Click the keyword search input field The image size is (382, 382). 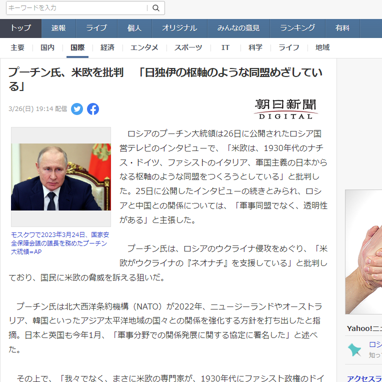(77, 8)
